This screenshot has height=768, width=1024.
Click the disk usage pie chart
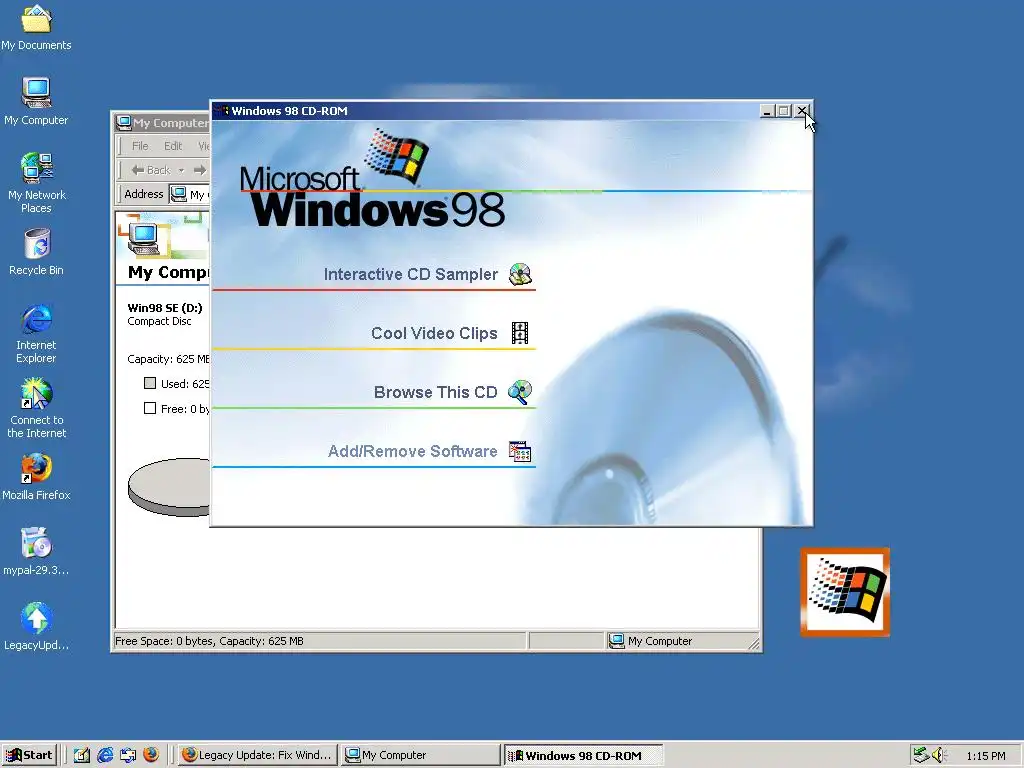point(169,487)
